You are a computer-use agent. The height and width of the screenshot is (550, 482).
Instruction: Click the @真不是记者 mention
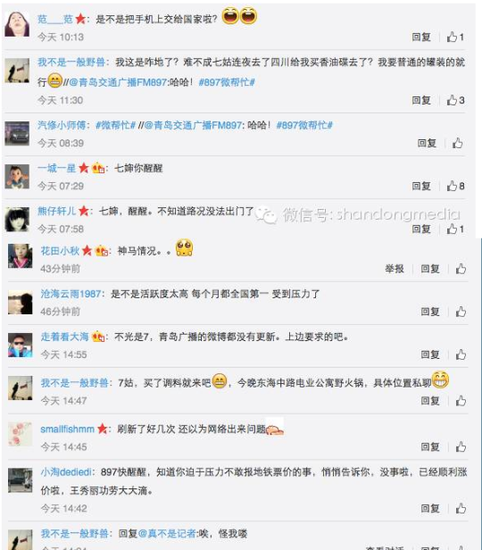[168, 534]
